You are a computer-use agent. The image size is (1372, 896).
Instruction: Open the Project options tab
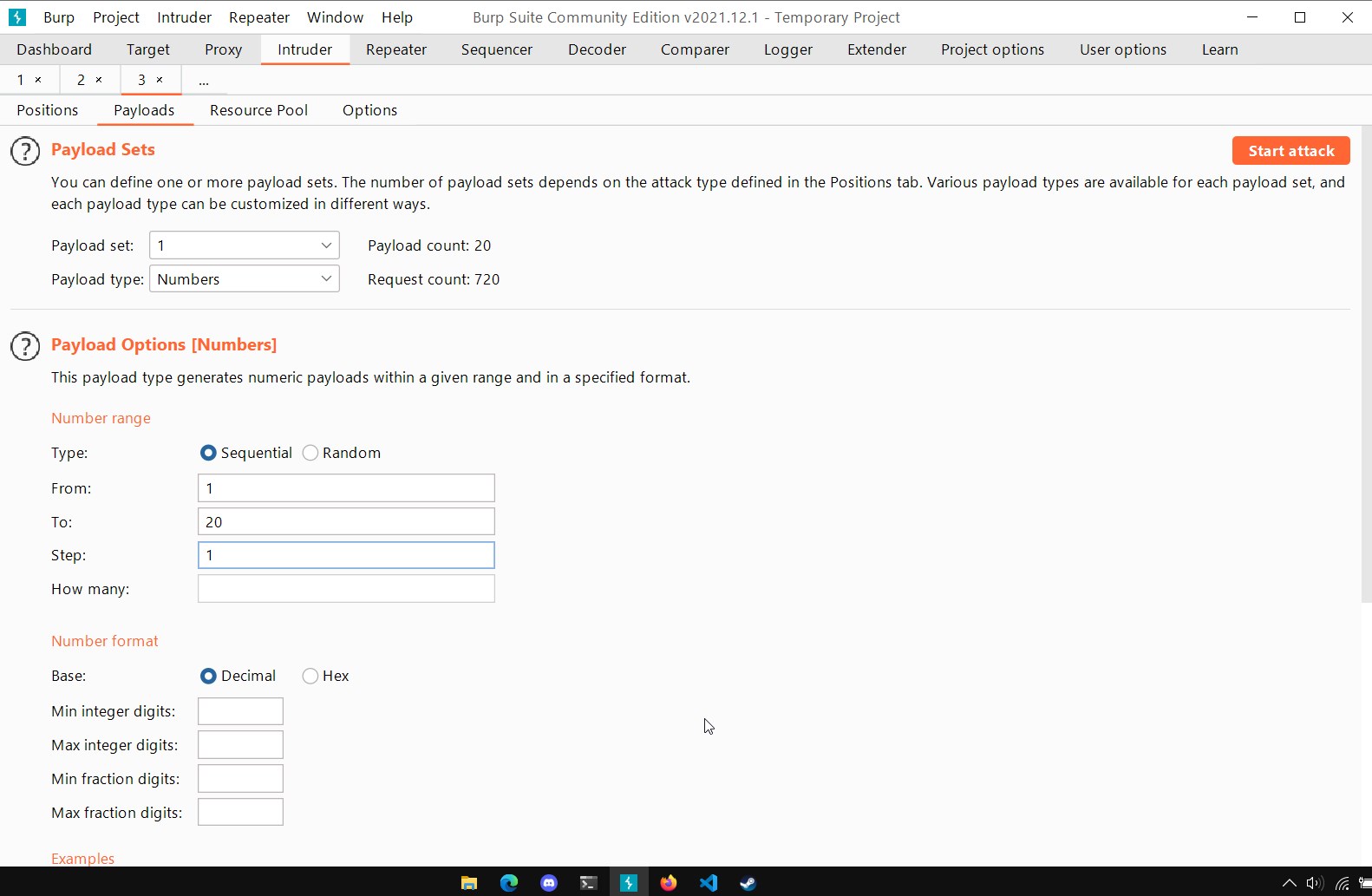click(992, 49)
